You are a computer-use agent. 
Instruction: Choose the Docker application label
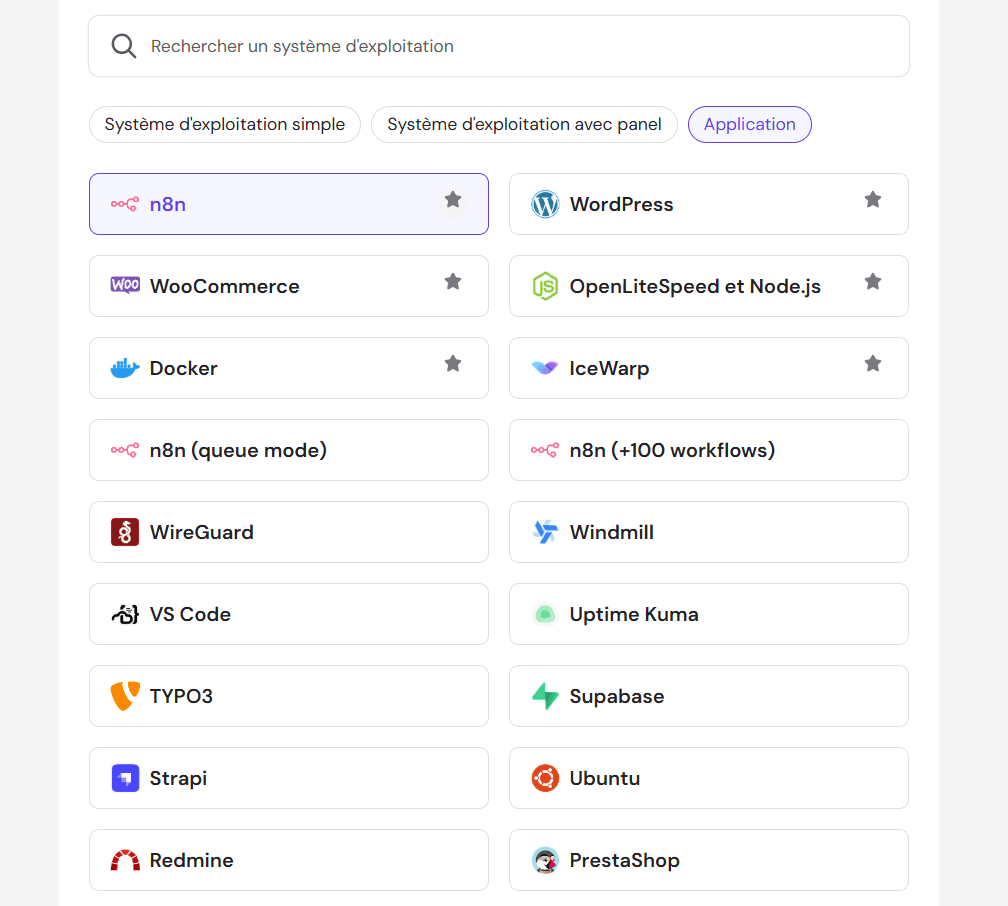(183, 368)
